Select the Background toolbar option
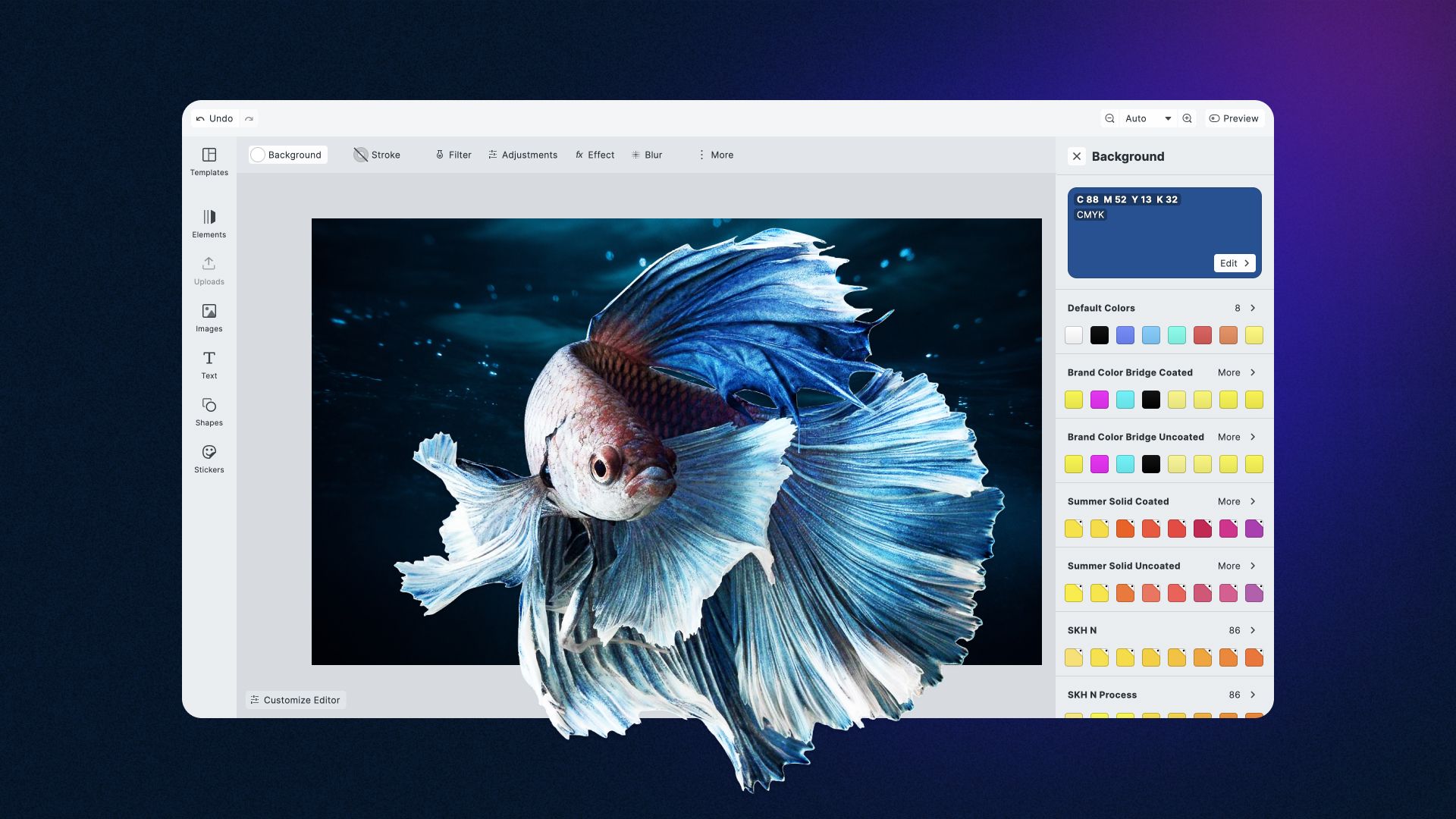Screen dimensions: 1456x819 287,155
